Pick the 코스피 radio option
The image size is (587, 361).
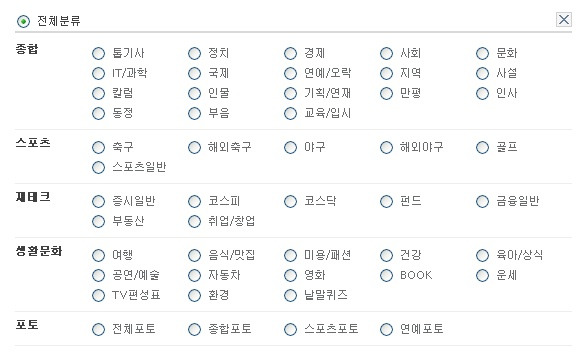tap(194, 201)
